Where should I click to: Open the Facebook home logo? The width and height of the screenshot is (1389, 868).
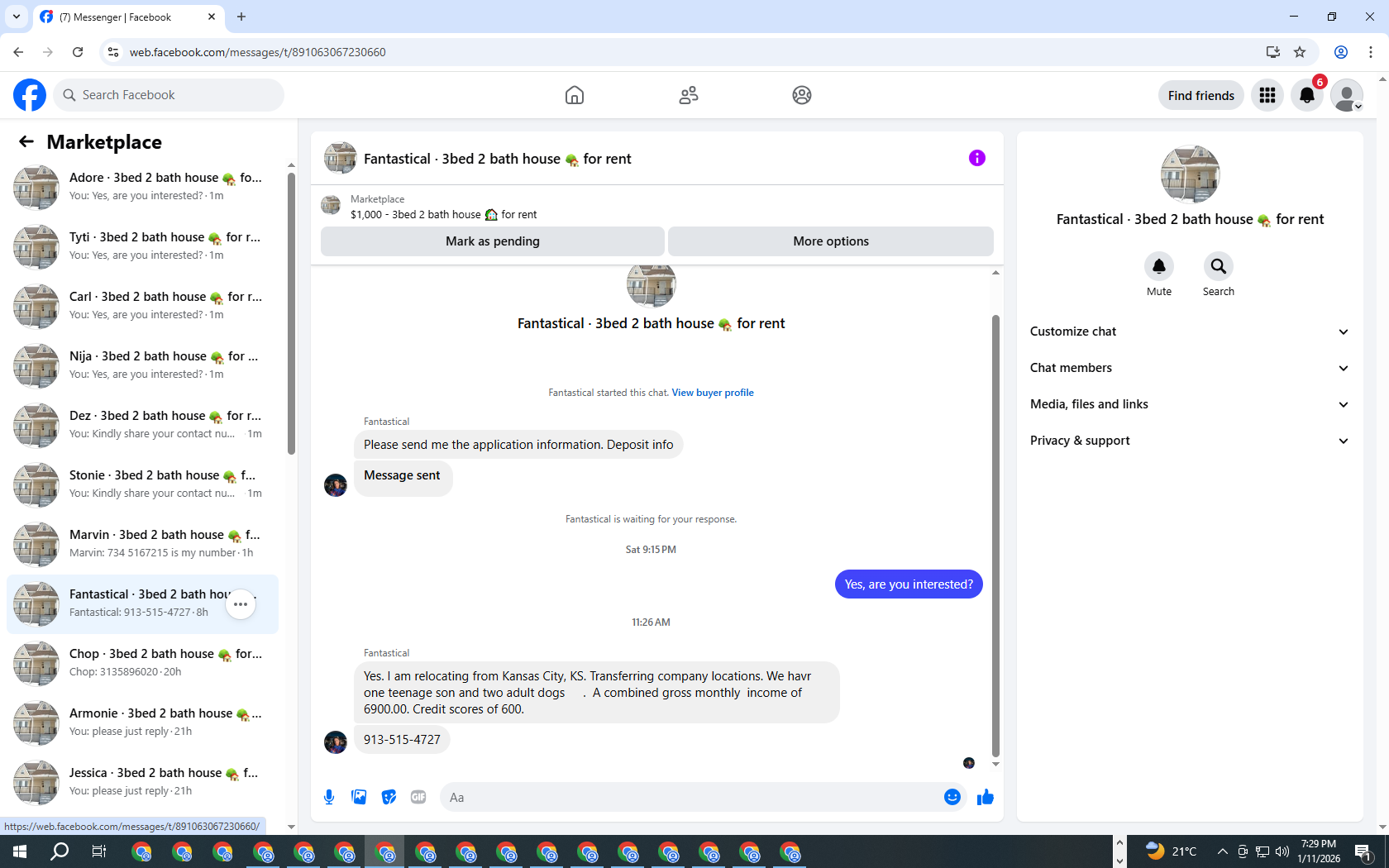(x=30, y=95)
